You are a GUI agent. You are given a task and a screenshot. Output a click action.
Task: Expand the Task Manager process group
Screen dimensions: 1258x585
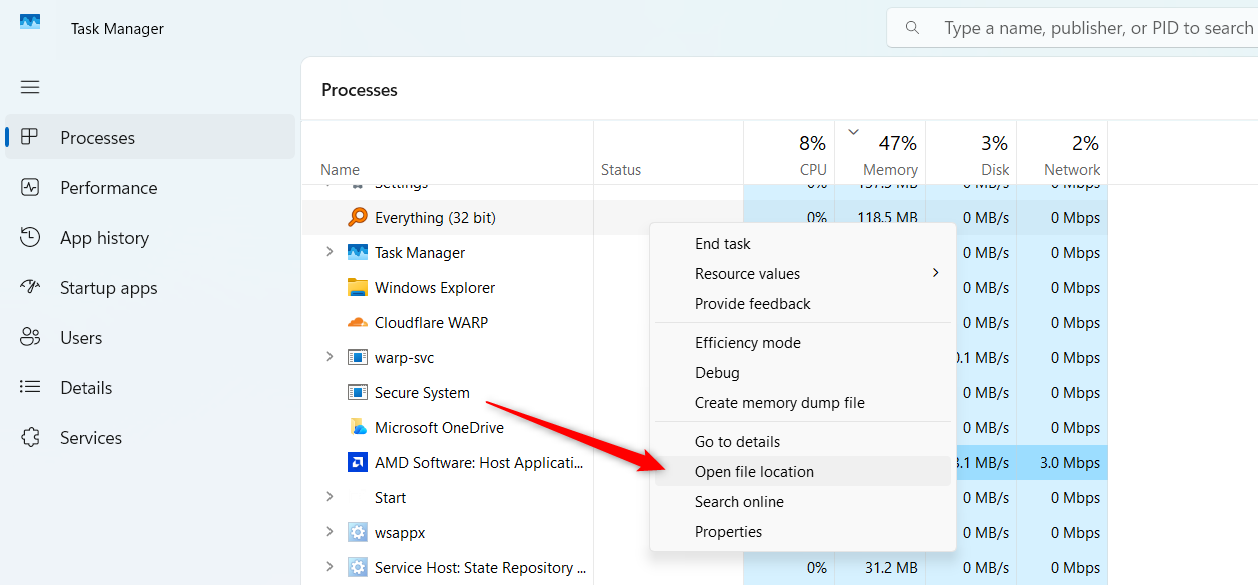pos(329,252)
